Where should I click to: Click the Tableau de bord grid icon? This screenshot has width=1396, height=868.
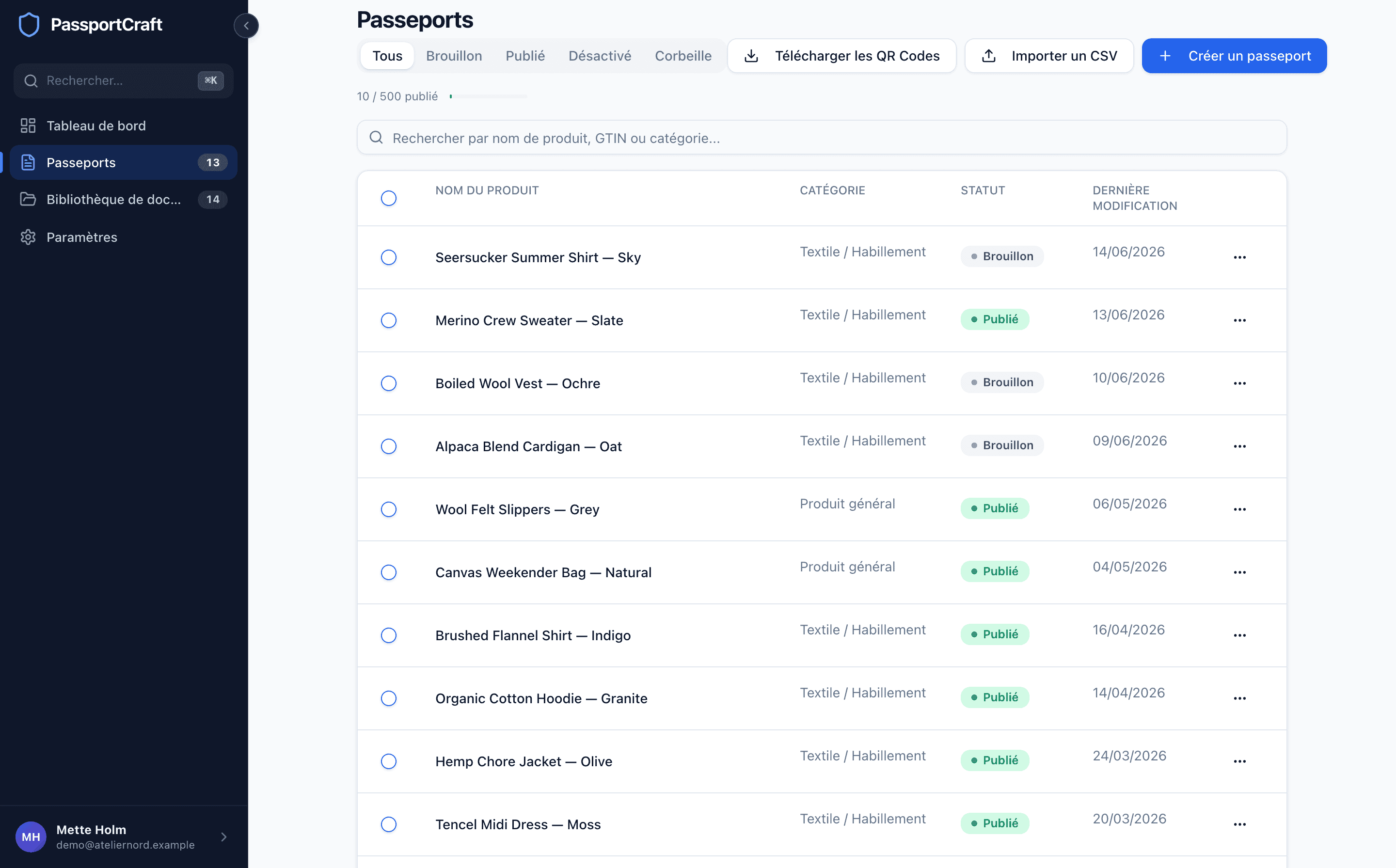point(28,126)
